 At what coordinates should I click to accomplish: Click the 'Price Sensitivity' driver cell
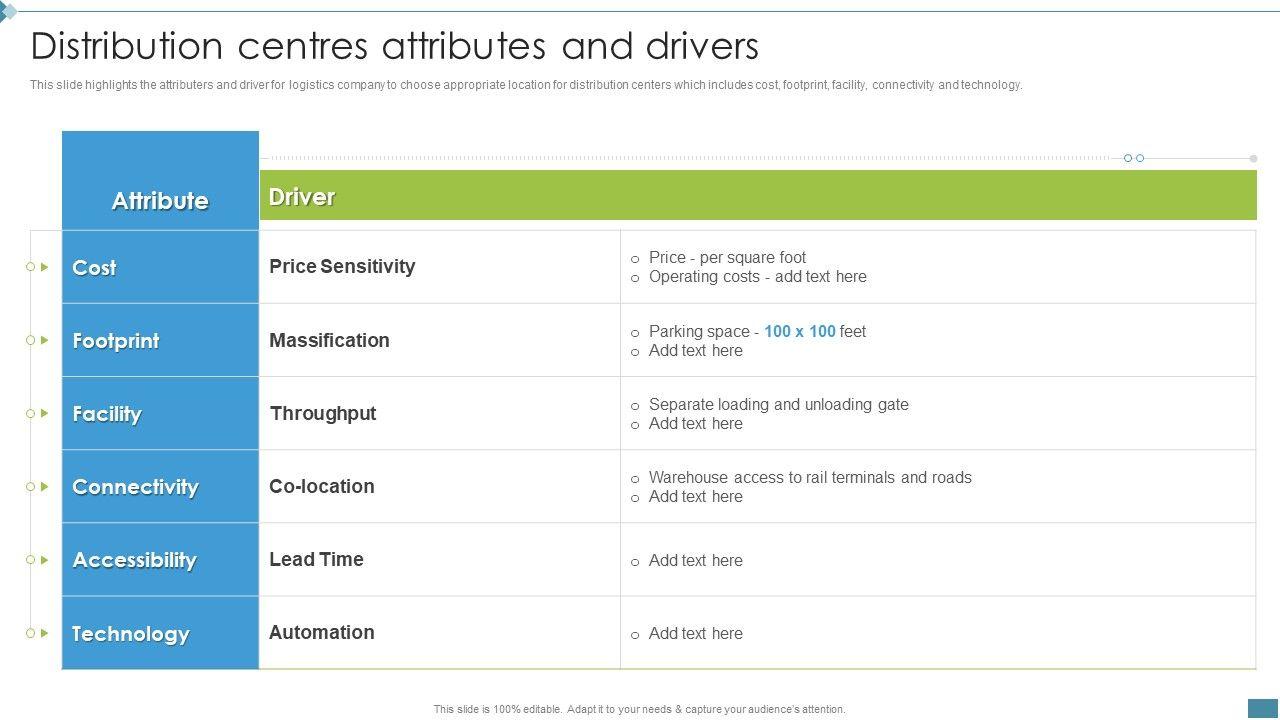342,266
